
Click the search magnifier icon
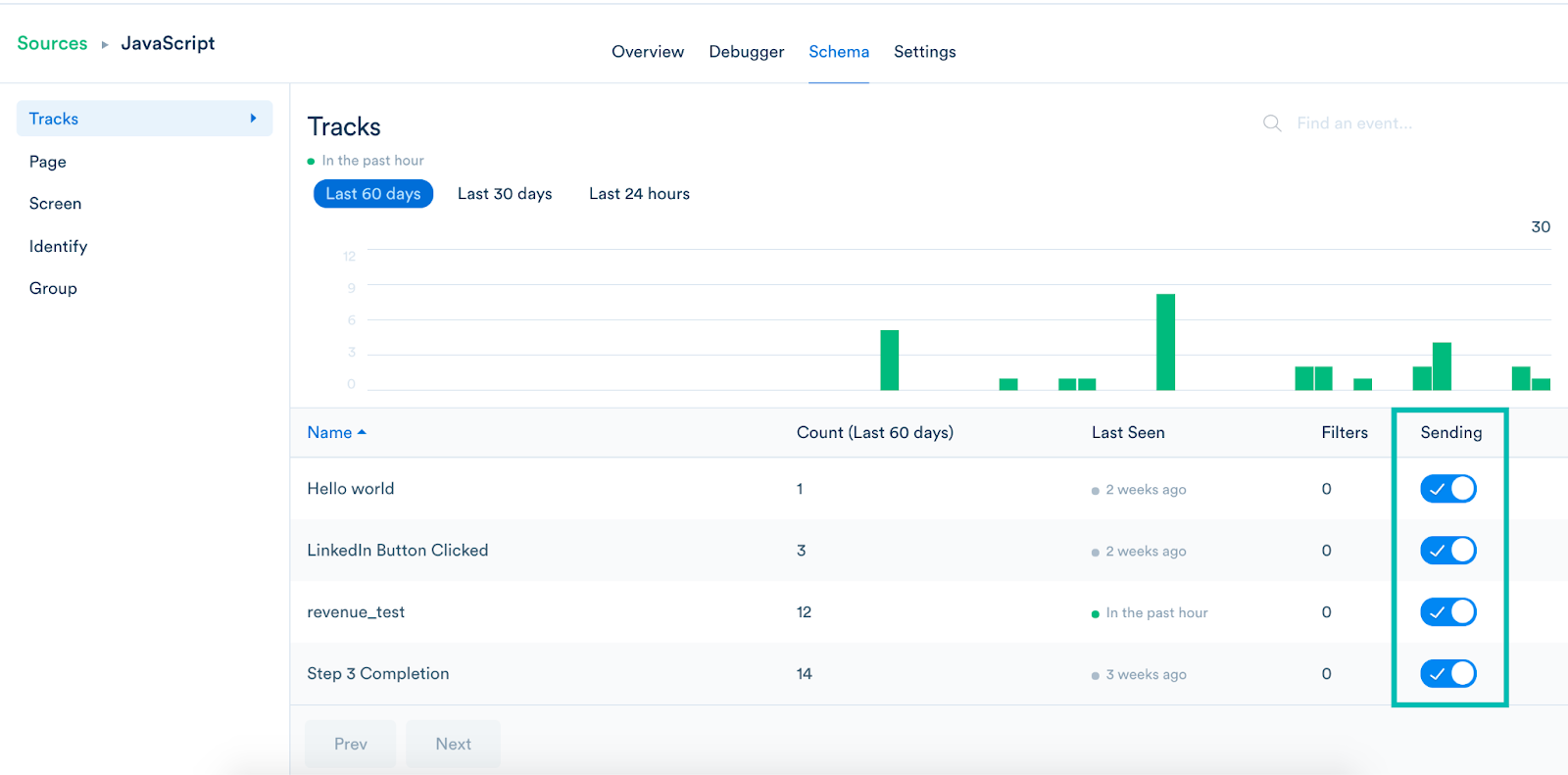tap(1272, 123)
